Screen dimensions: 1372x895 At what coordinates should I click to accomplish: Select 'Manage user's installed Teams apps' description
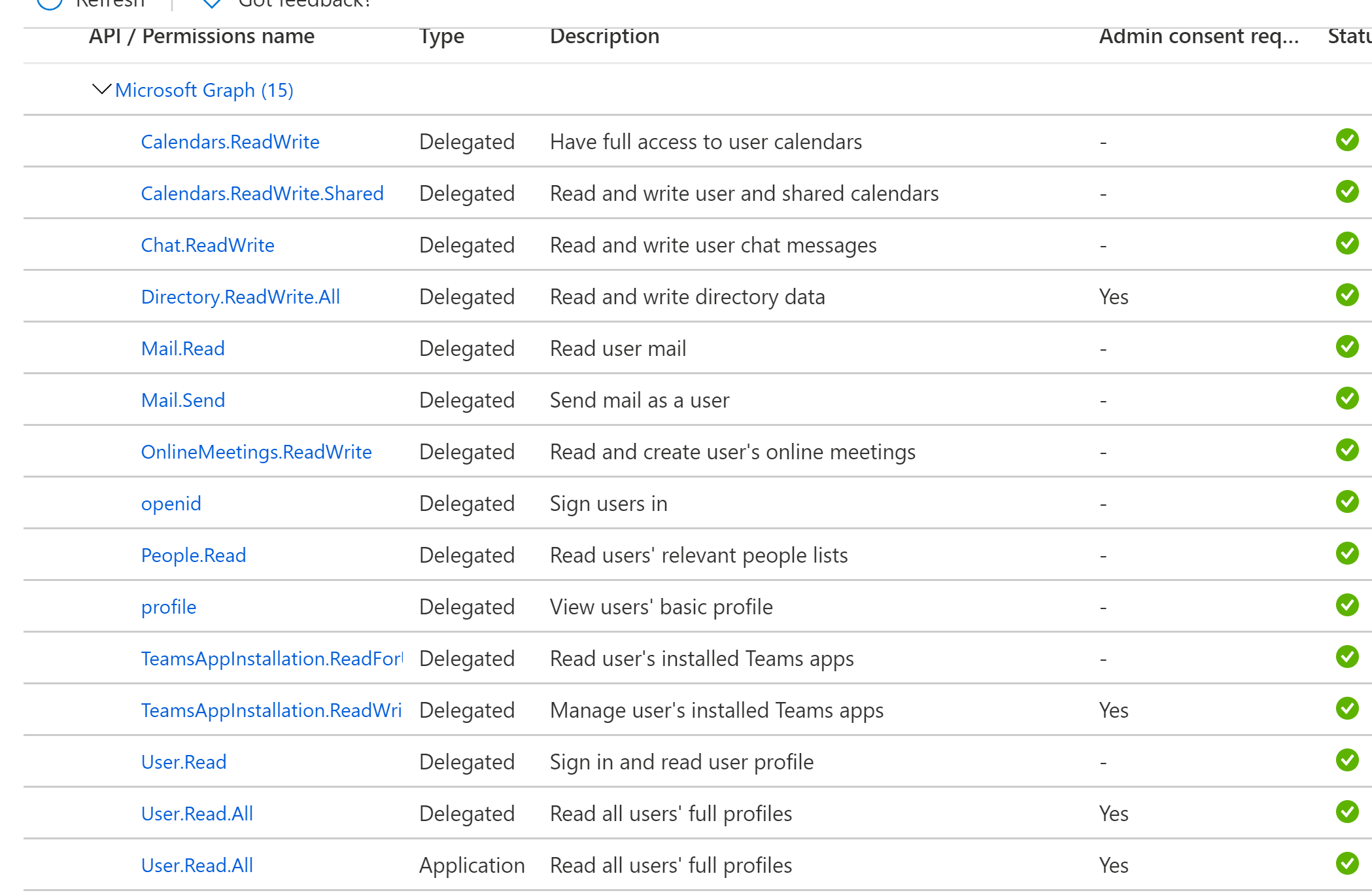[x=717, y=710]
